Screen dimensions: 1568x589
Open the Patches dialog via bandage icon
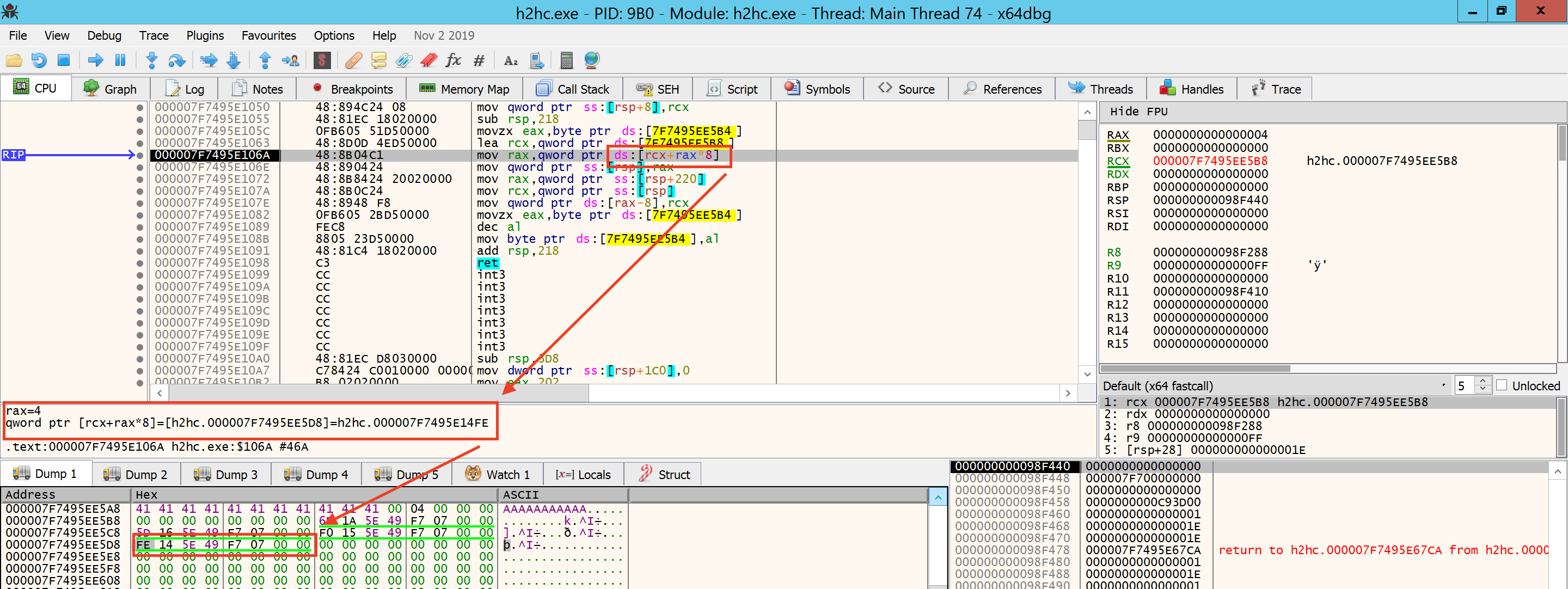click(x=354, y=60)
